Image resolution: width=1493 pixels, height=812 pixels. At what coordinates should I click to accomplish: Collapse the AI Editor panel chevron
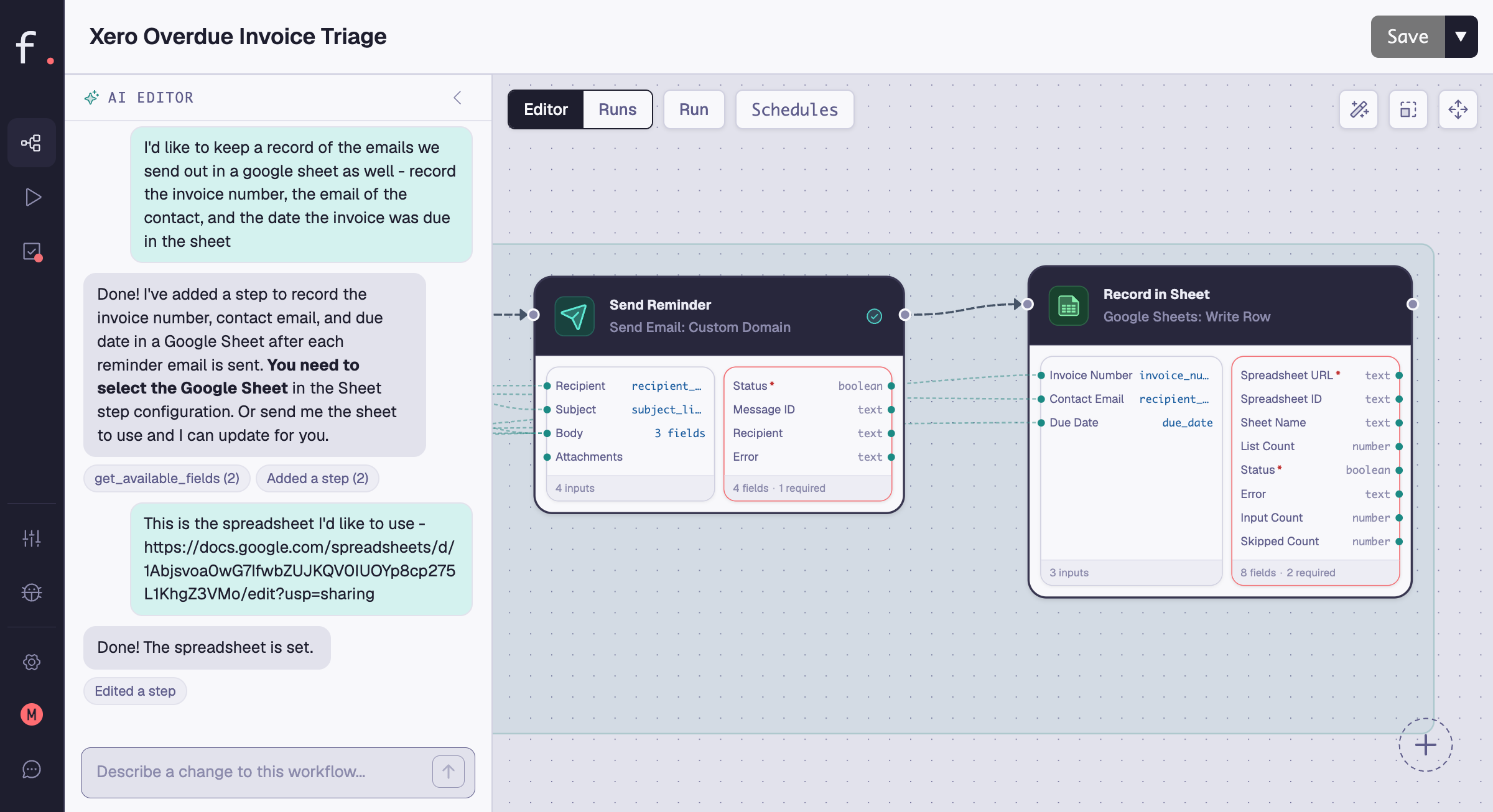click(x=457, y=98)
